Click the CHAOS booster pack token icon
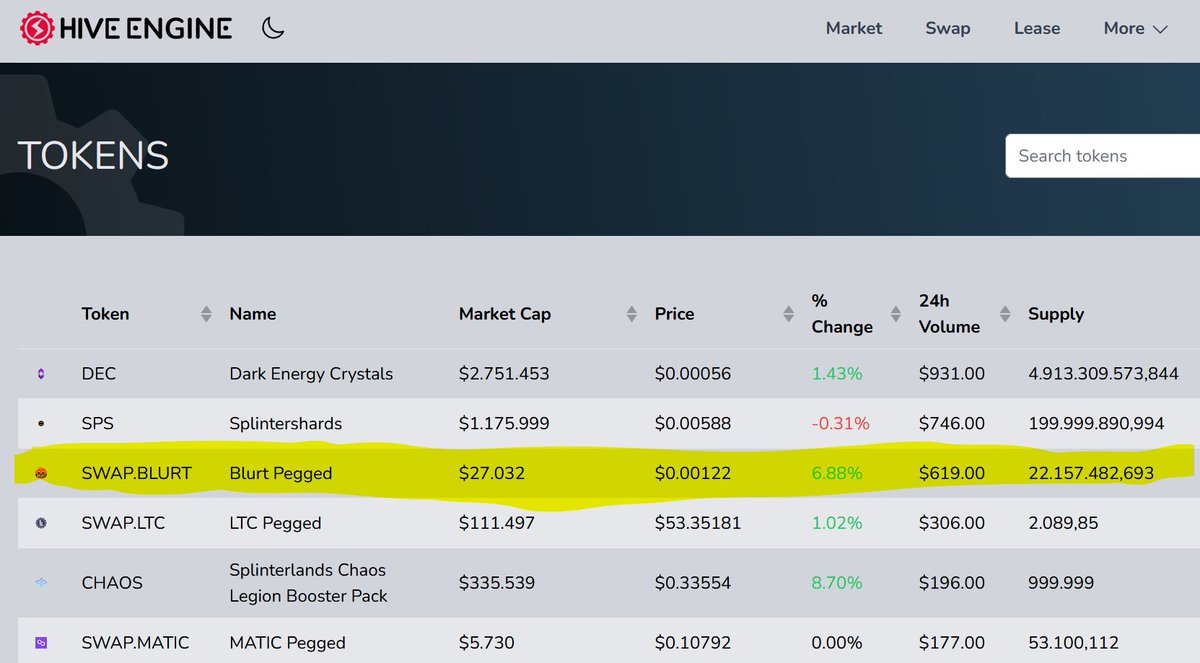Screen dimensions: 1200x663 click(x=42, y=582)
